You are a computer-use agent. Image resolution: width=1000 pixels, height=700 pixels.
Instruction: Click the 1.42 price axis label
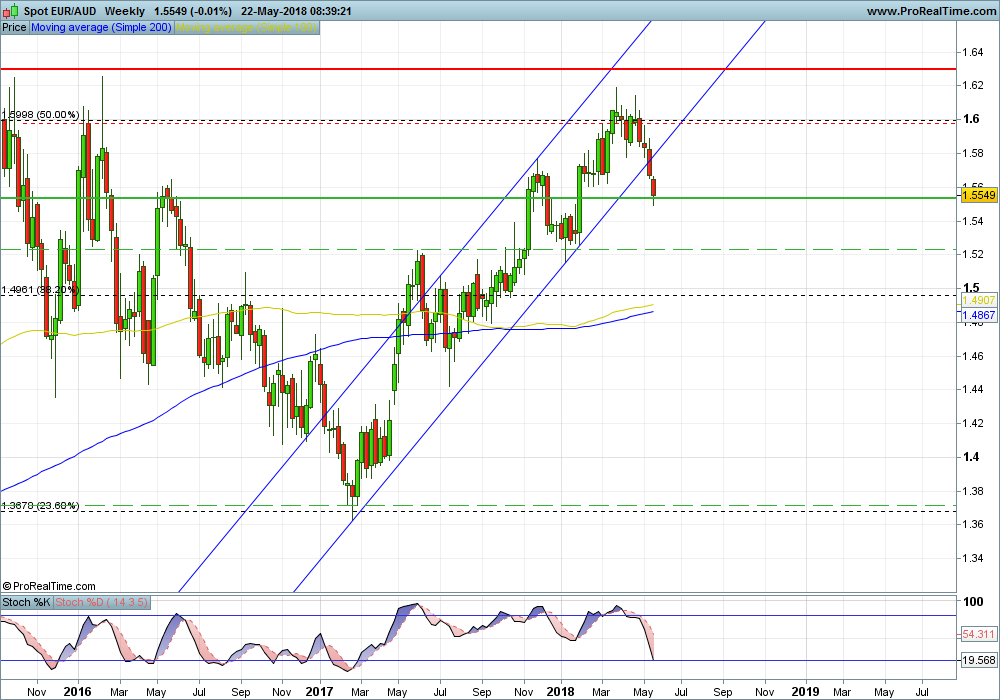973,423
